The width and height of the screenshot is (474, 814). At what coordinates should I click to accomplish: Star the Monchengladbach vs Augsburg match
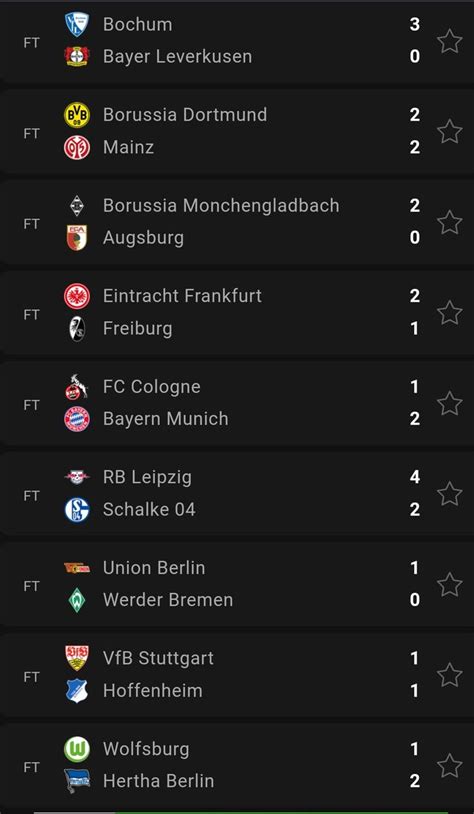pos(450,222)
